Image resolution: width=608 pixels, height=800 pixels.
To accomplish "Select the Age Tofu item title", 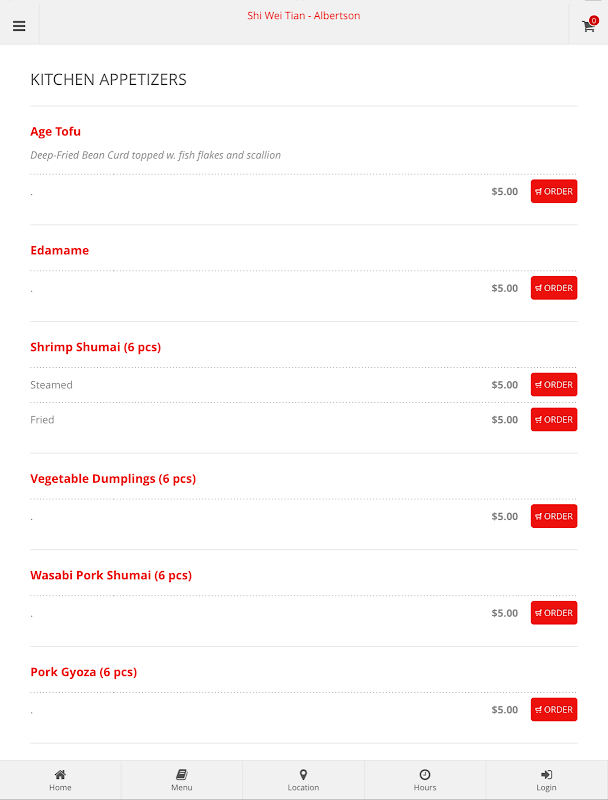I will (x=56, y=131).
